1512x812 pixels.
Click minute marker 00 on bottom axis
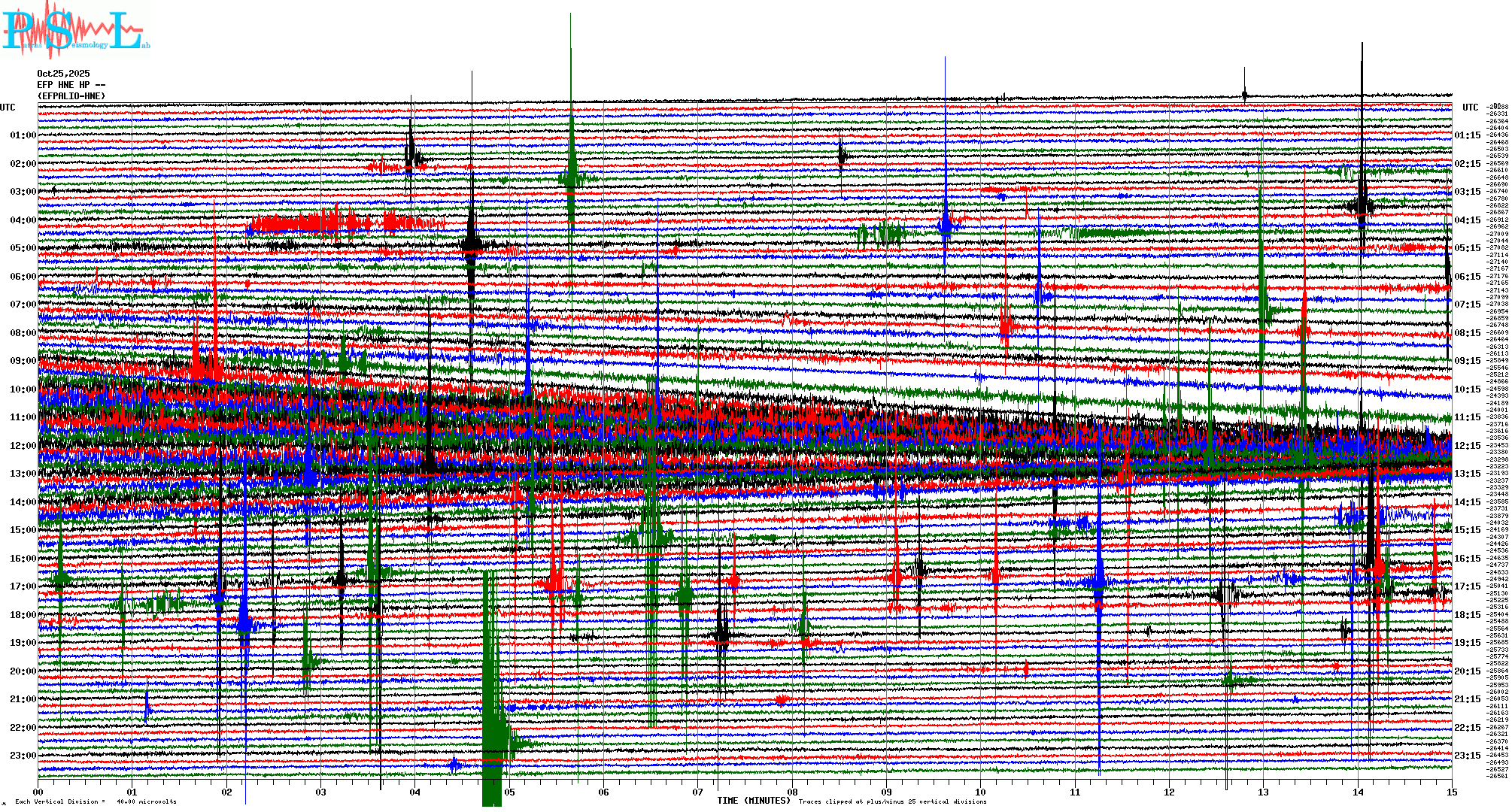(x=38, y=792)
